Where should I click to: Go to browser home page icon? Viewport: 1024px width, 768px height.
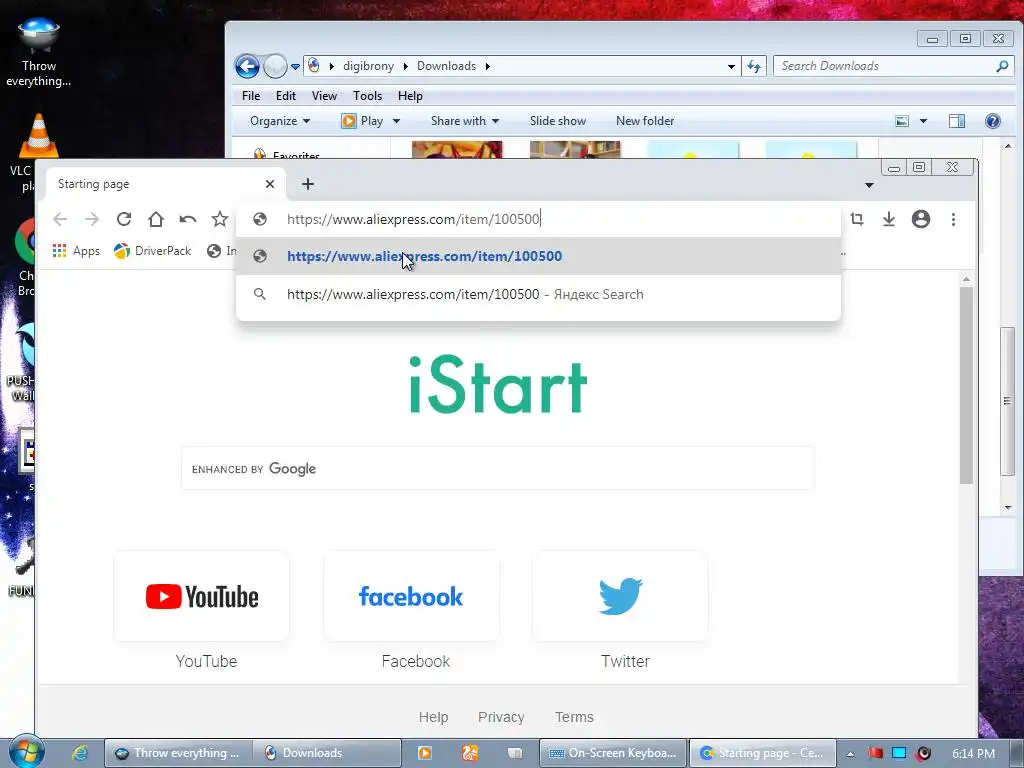155,219
